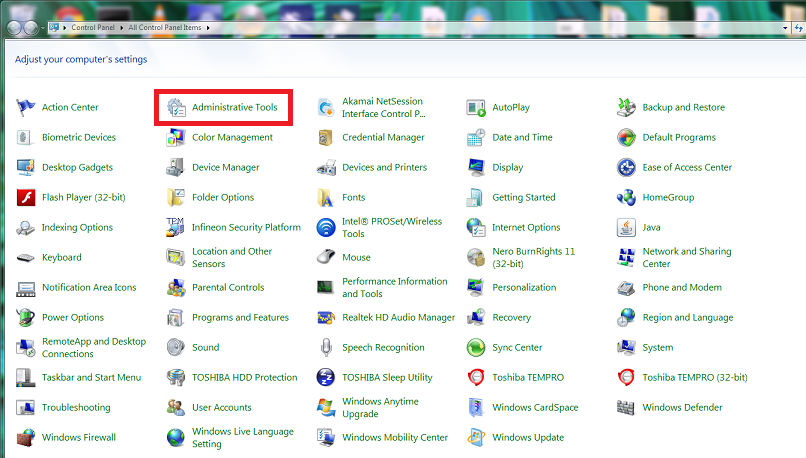Open the HomeGroup icon
The image size is (806, 458).
coord(626,197)
